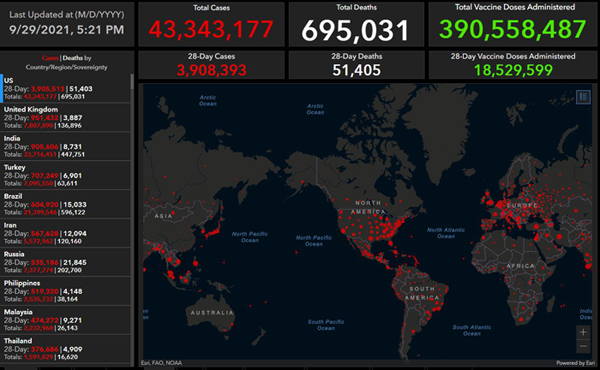This screenshot has width=600, height=370.
Task: Zoom in with the plus button
Action: pyautogui.click(x=583, y=332)
